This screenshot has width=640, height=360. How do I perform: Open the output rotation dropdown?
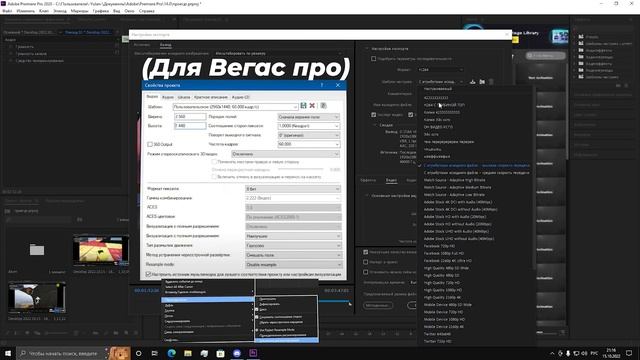pos(309,135)
